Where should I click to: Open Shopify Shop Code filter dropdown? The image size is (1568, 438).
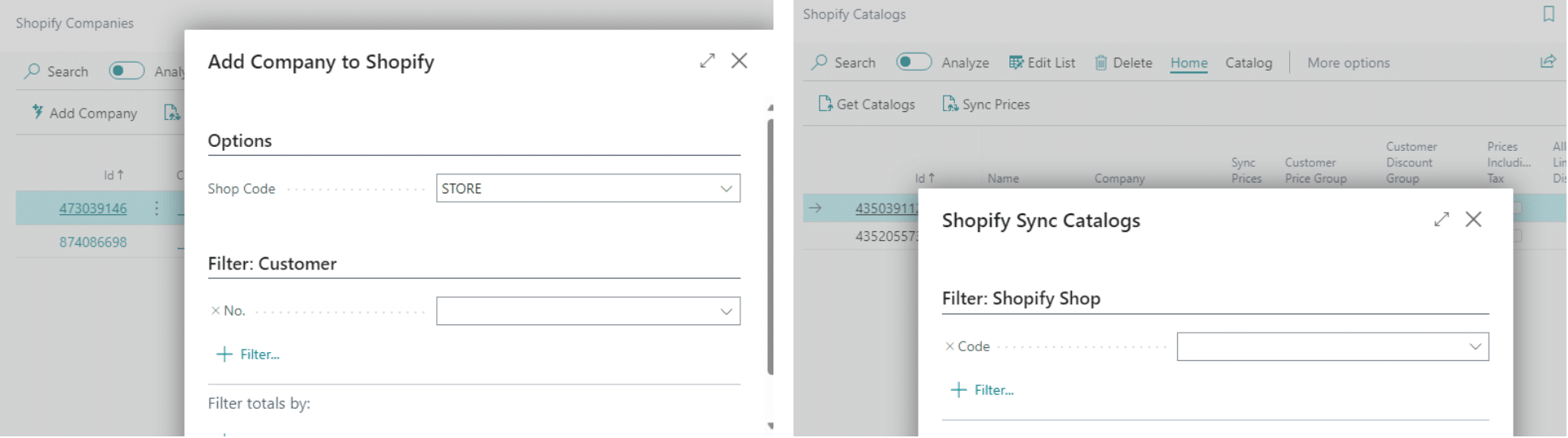pyautogui.click(x=1475, y=347)
